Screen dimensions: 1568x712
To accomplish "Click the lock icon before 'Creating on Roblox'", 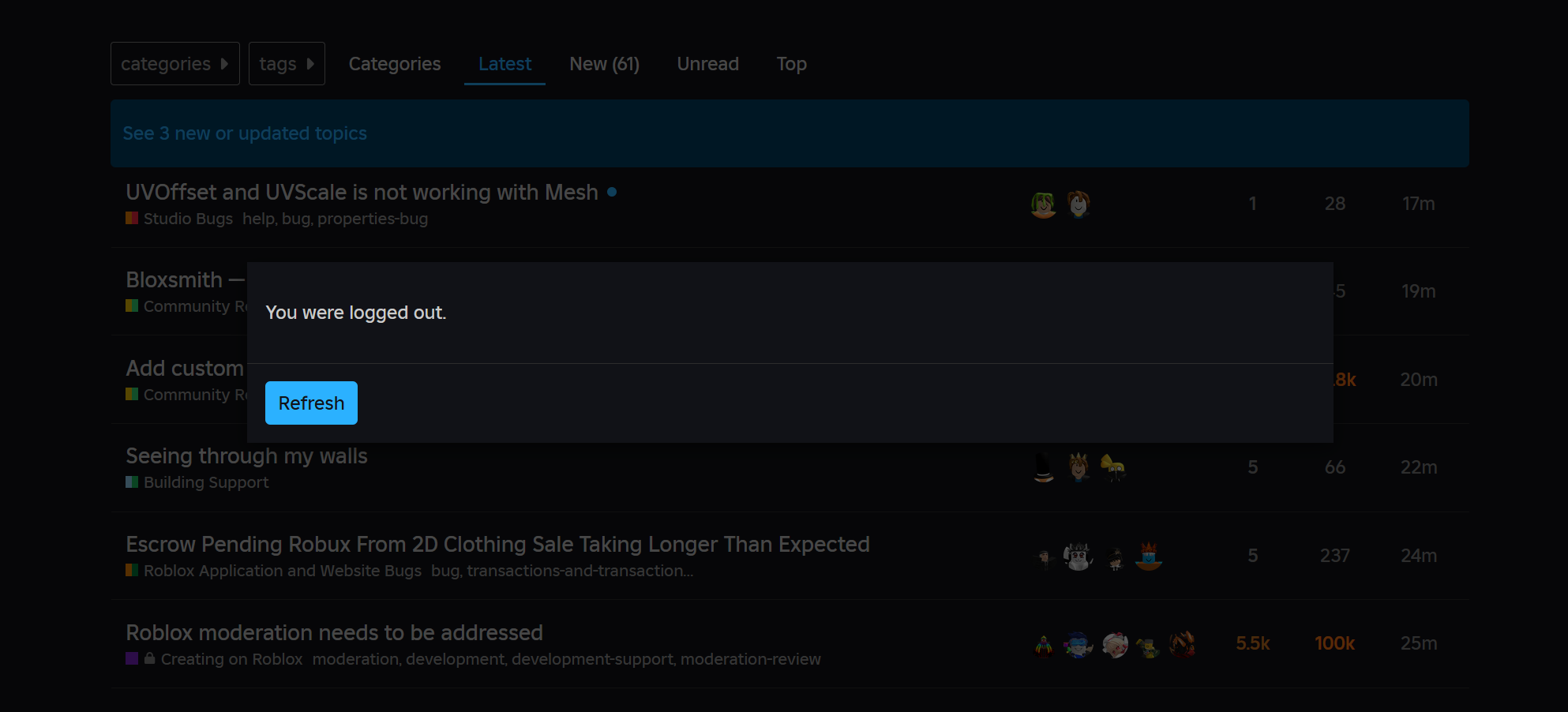I will [x=149, y=658].
